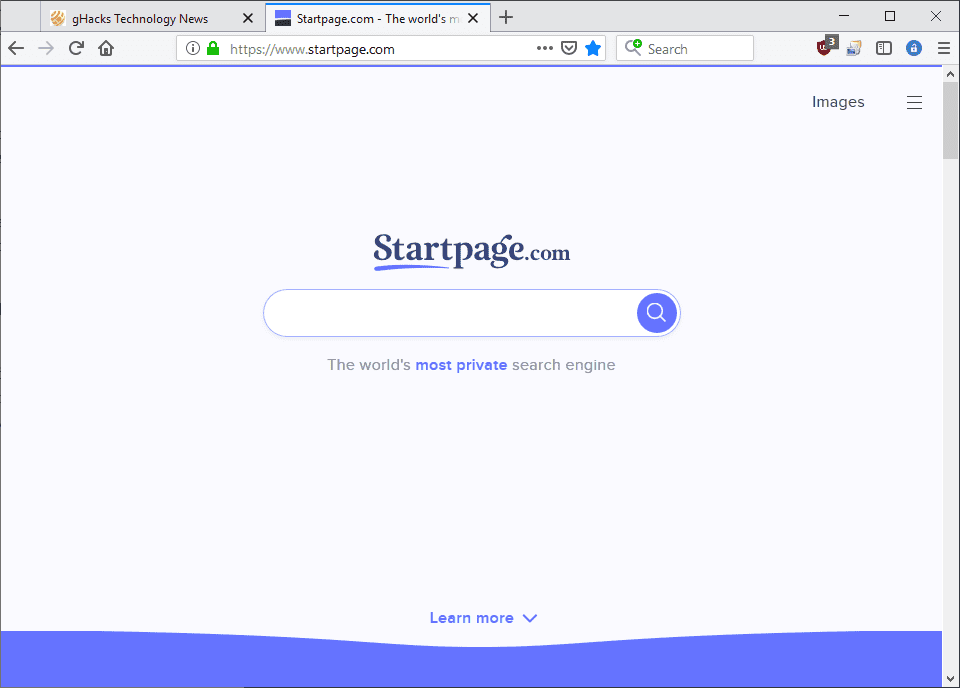Click the forward navigation arrow
The width and height of the screenshot is (960, 688).
click(46, 48)
